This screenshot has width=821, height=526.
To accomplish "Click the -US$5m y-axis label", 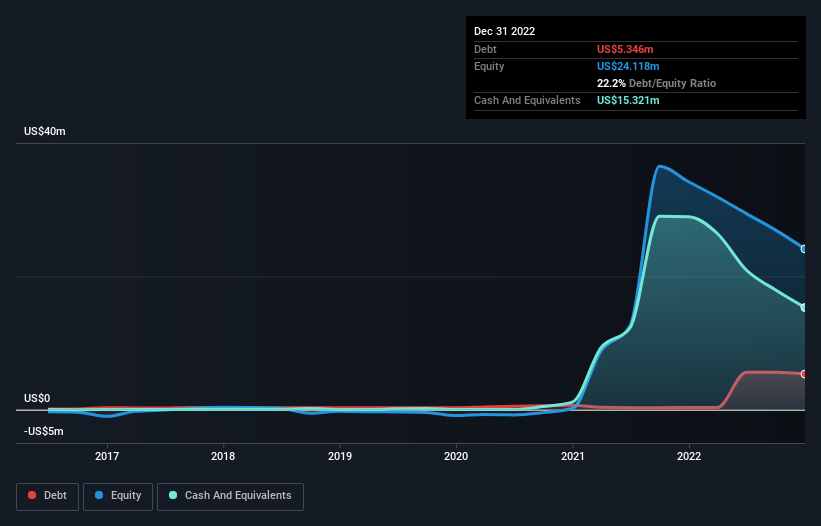I will click(x=43, y=431).
